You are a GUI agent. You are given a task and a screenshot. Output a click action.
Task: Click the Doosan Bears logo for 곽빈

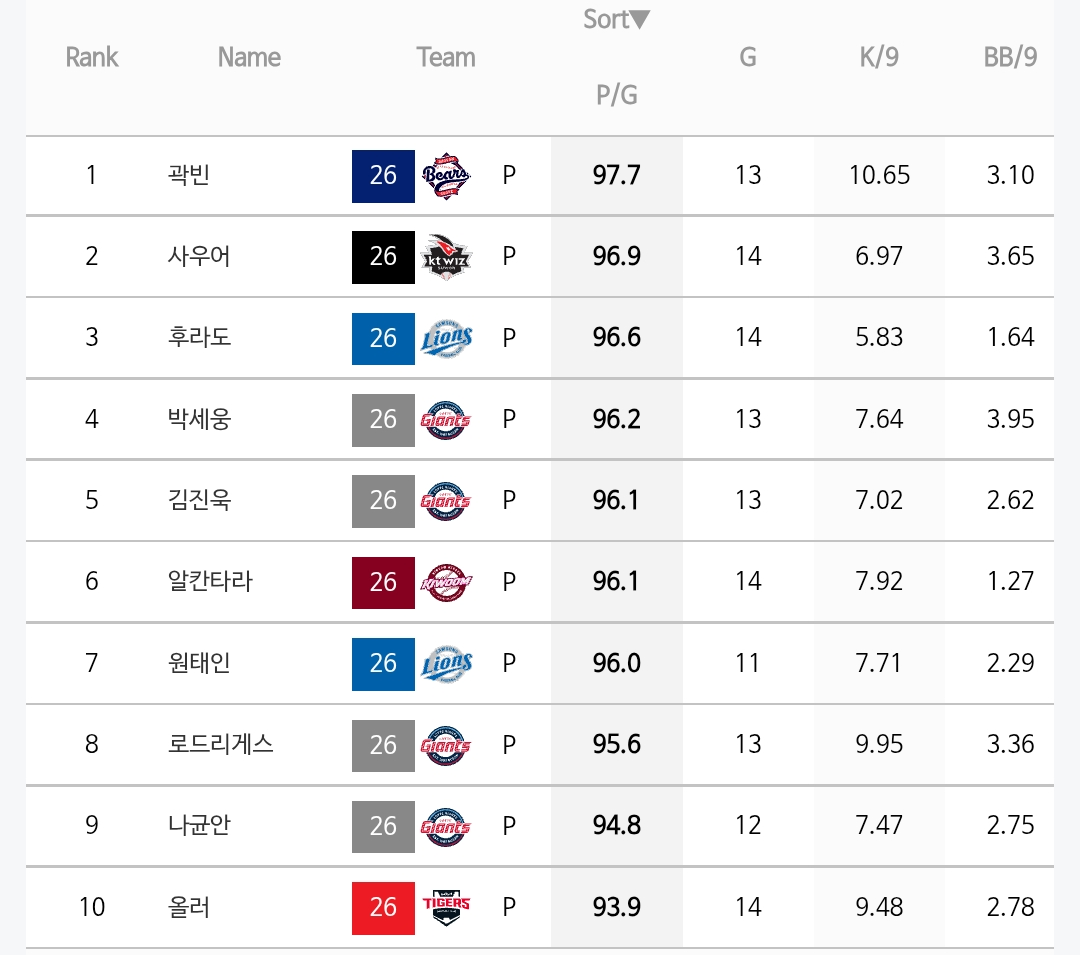point(446,176)
